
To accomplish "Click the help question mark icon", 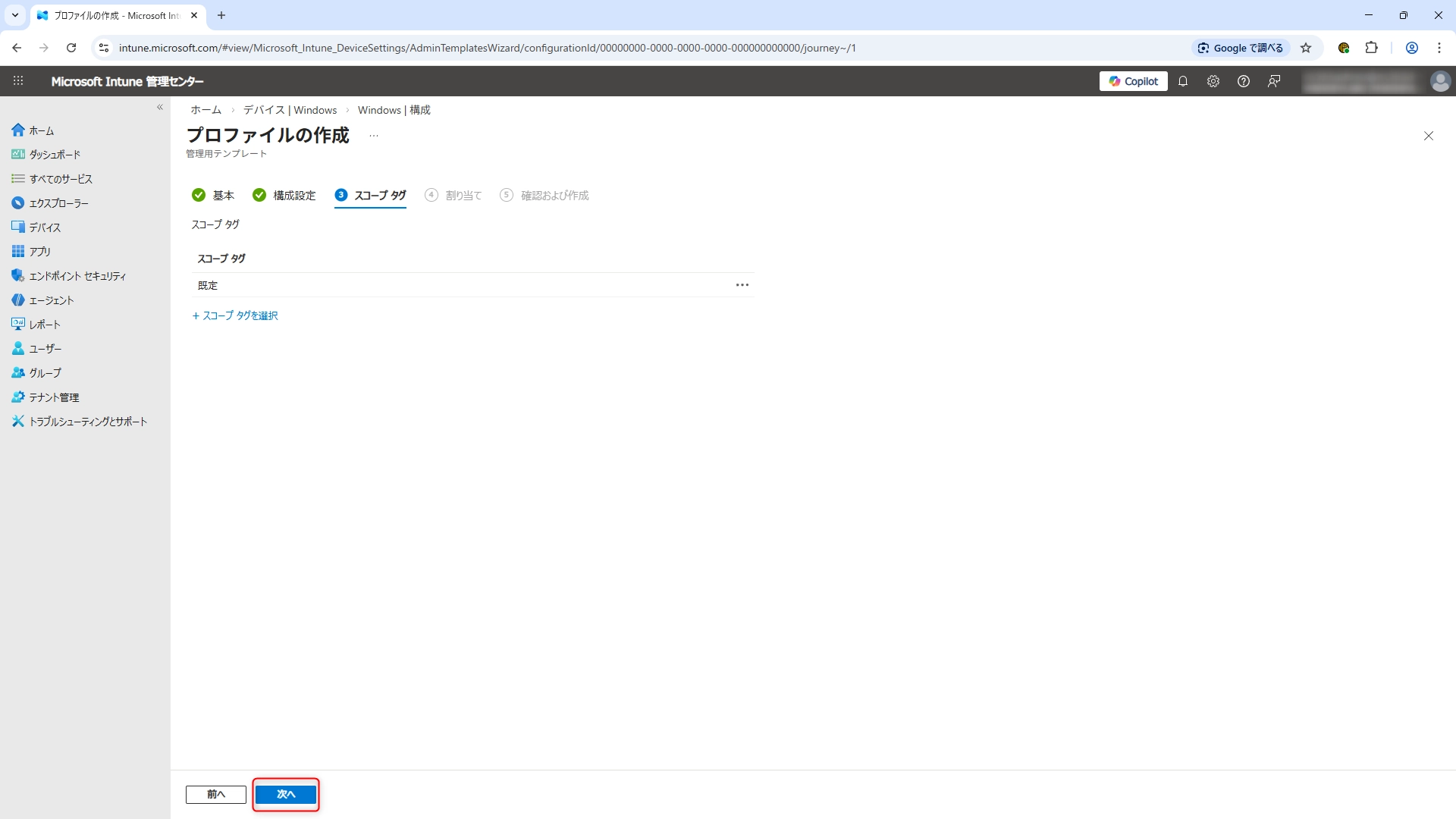I will [1243, 81].
